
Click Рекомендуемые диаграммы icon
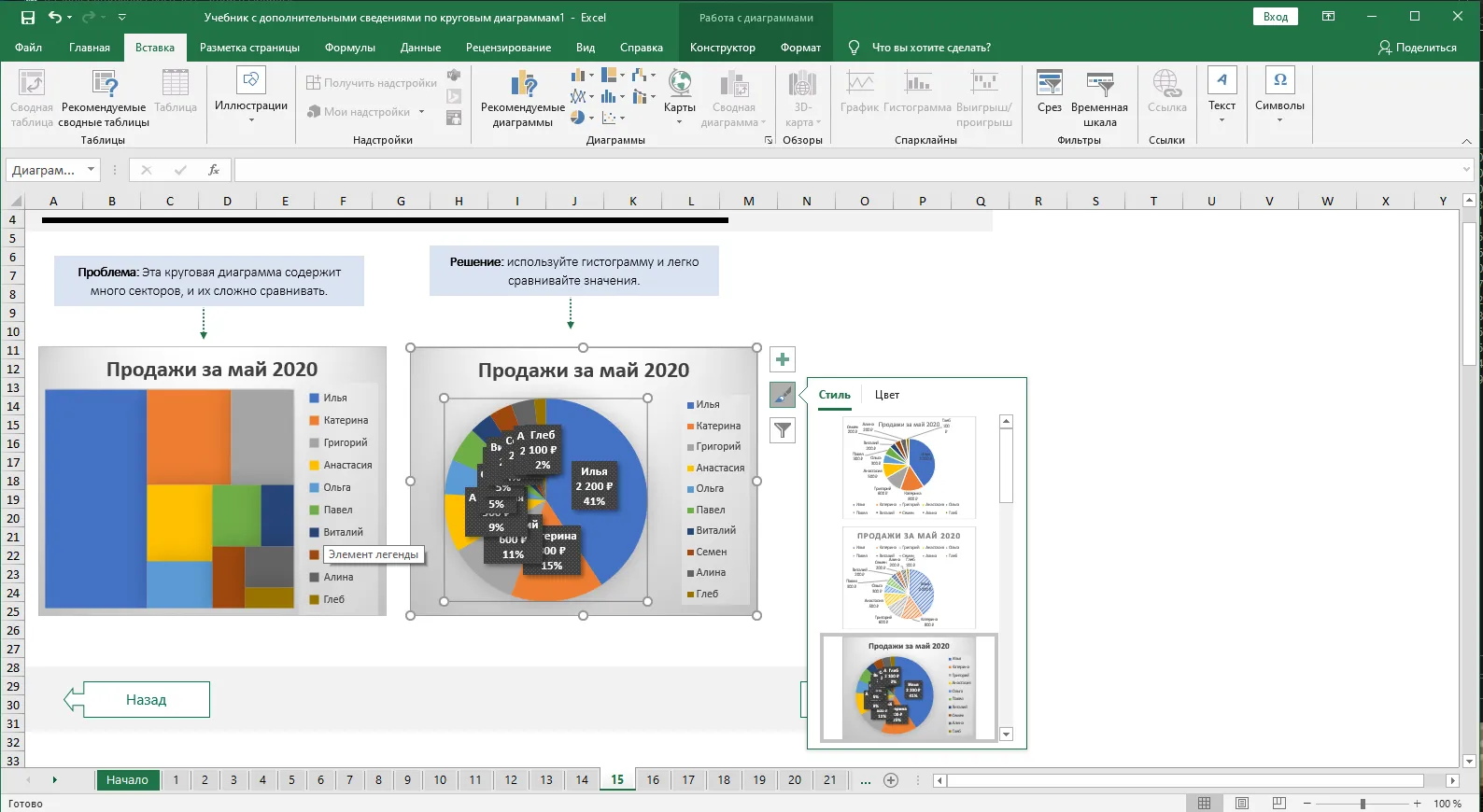click(x=523, y=99)
